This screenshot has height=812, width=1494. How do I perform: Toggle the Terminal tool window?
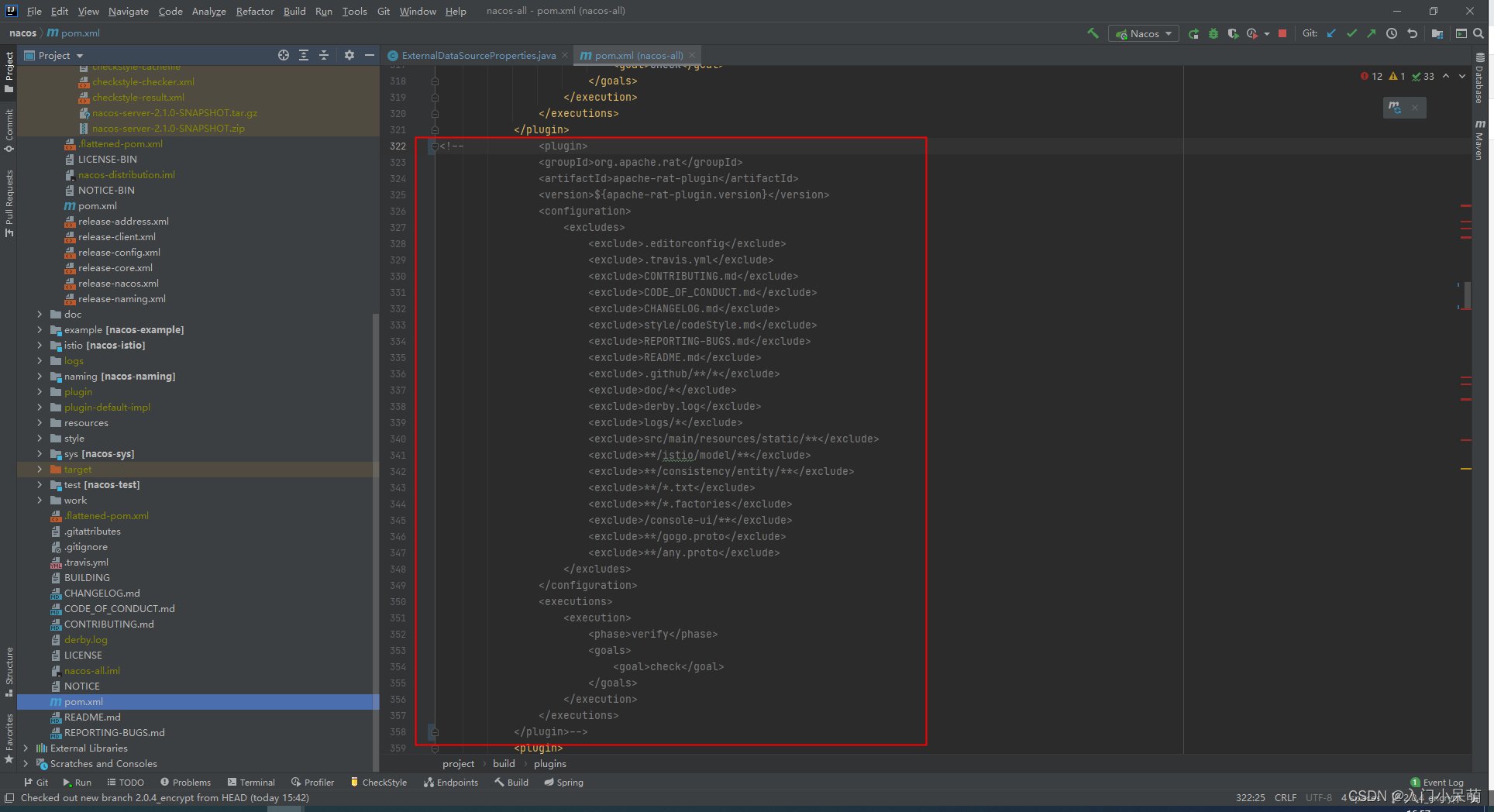[251, 782]
